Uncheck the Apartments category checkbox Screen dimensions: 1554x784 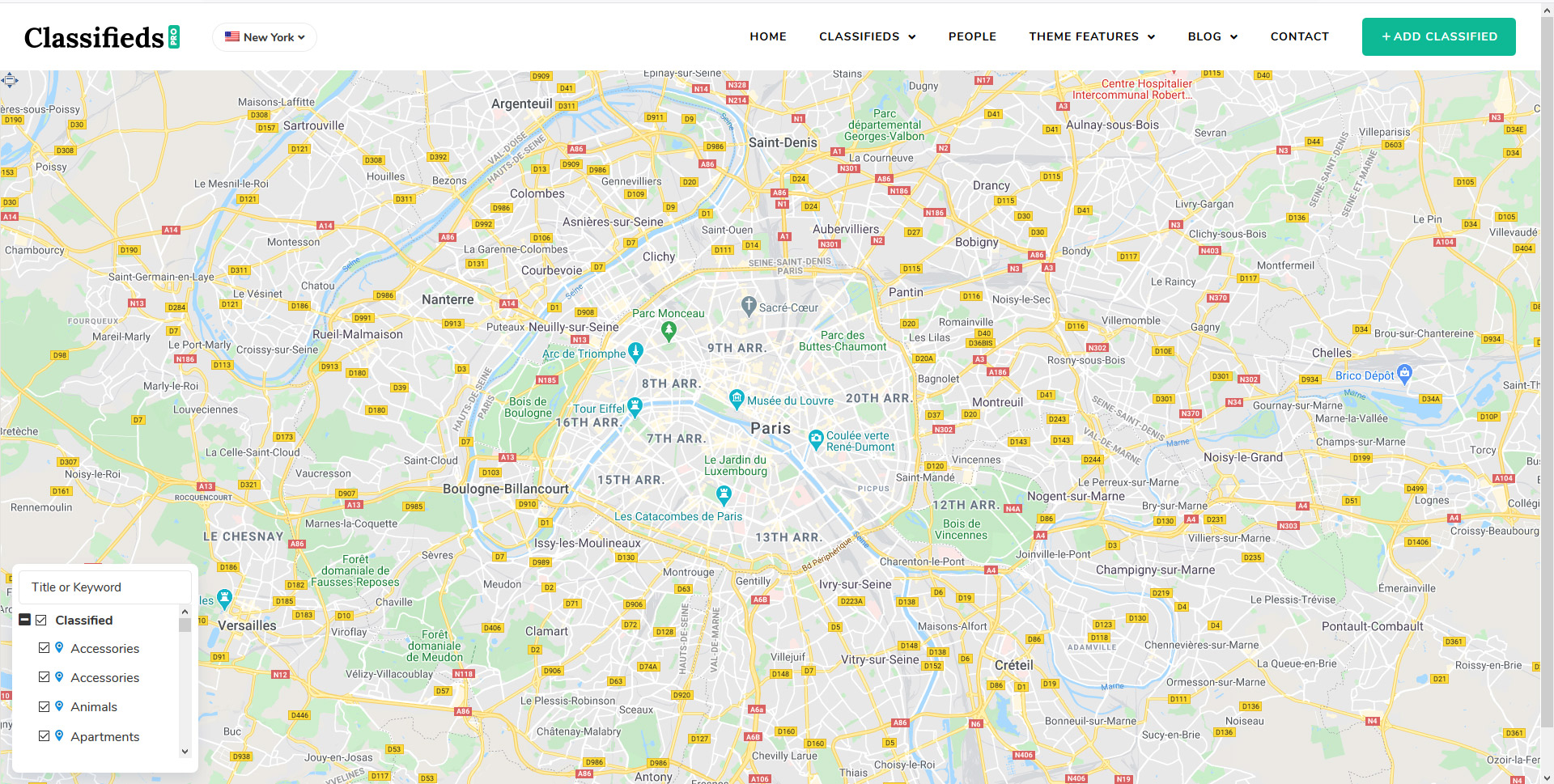coord(45,735)
